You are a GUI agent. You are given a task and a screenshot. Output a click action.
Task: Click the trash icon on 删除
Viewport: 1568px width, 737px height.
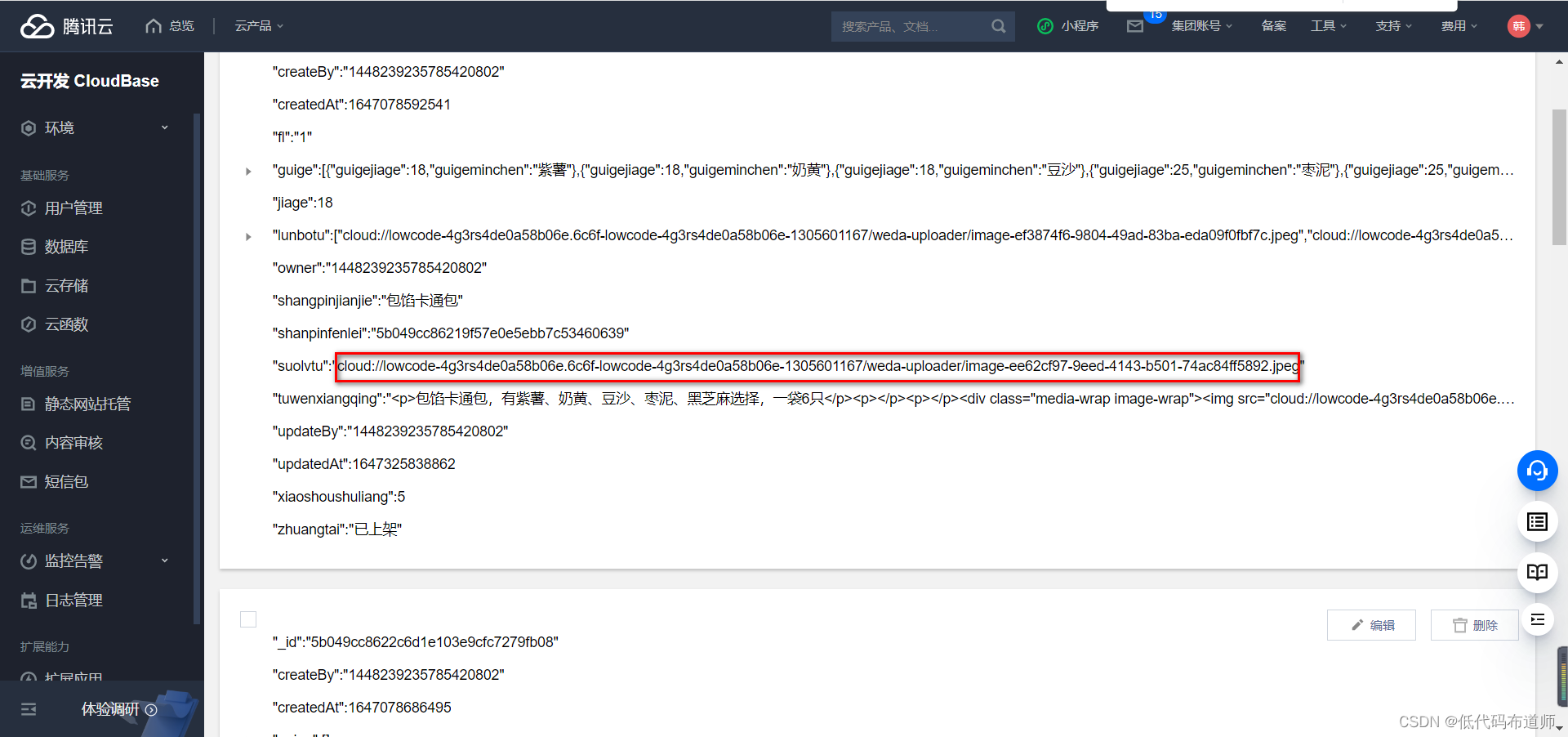click(x=1460, y=625)
